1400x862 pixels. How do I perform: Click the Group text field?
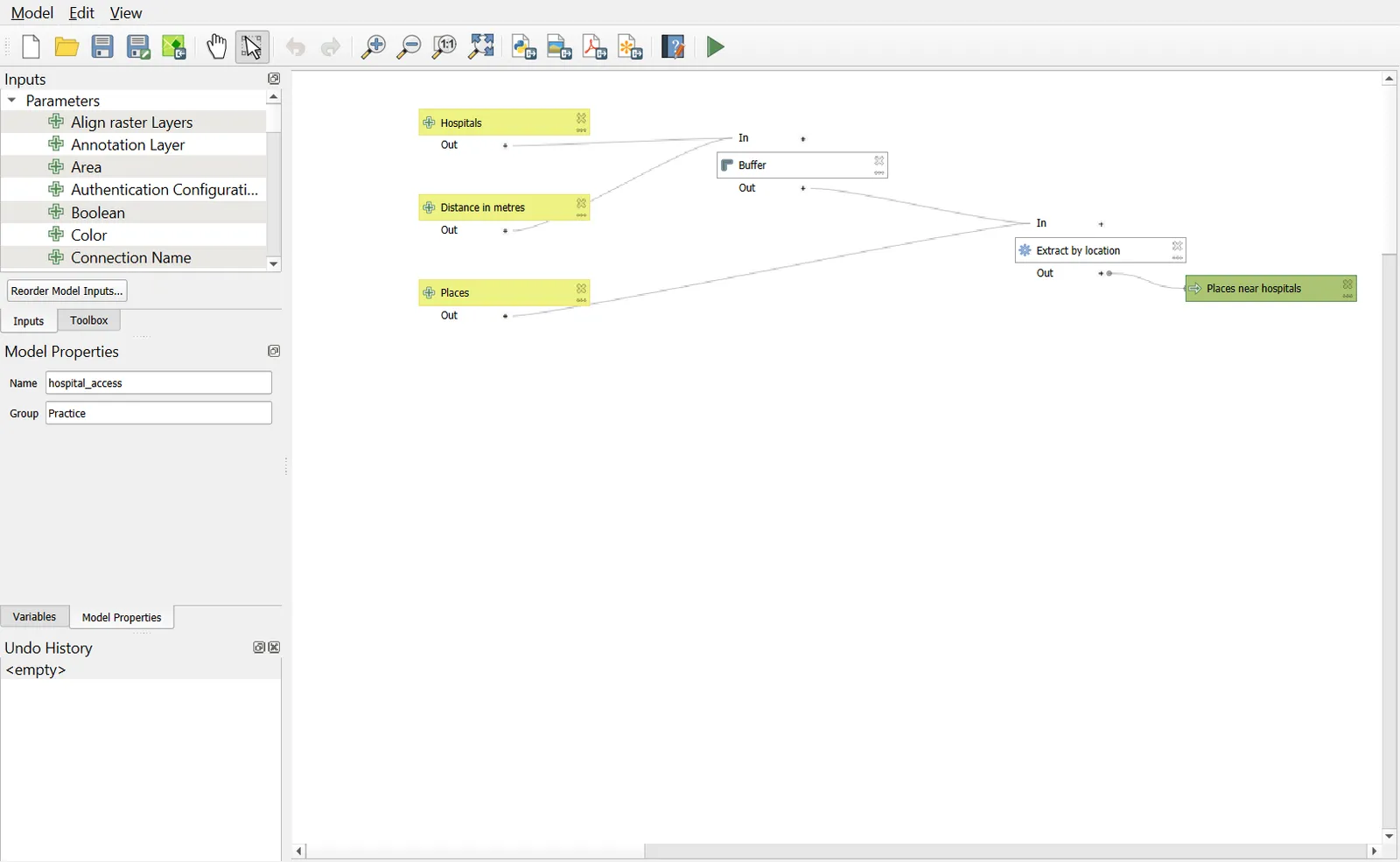158,413
